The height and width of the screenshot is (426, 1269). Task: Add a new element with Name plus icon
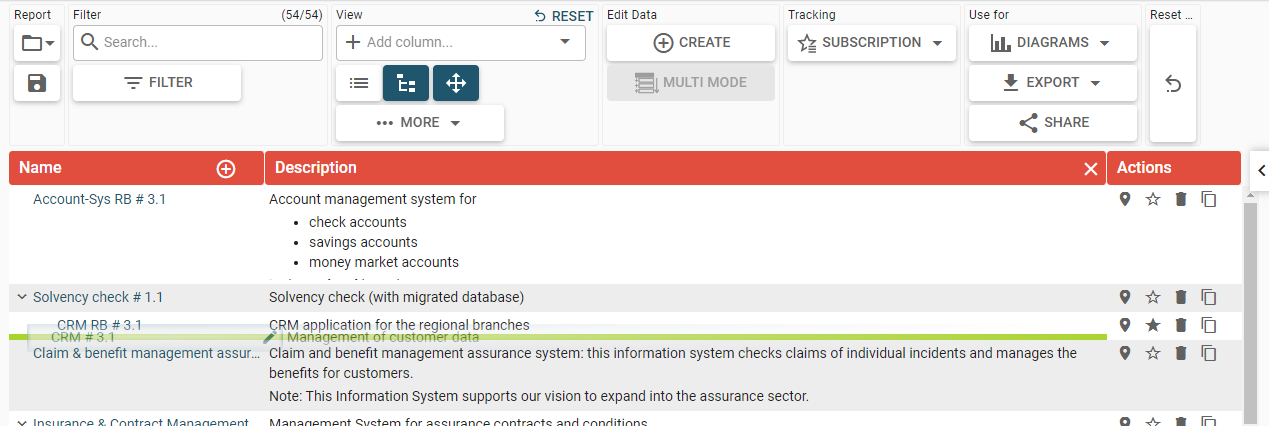(x=226, y=169)
